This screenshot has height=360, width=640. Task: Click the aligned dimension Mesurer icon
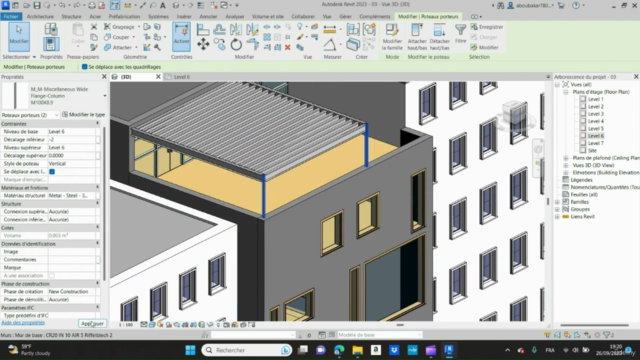(329, 29)
